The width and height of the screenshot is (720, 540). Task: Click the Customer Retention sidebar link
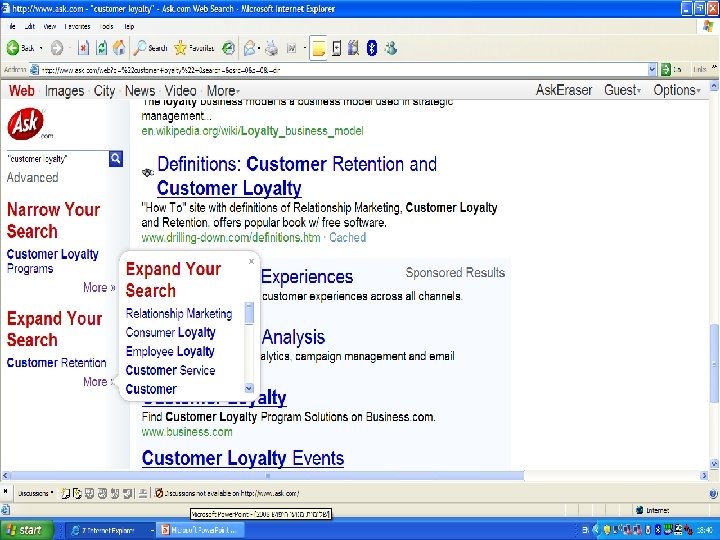point(56,363)
